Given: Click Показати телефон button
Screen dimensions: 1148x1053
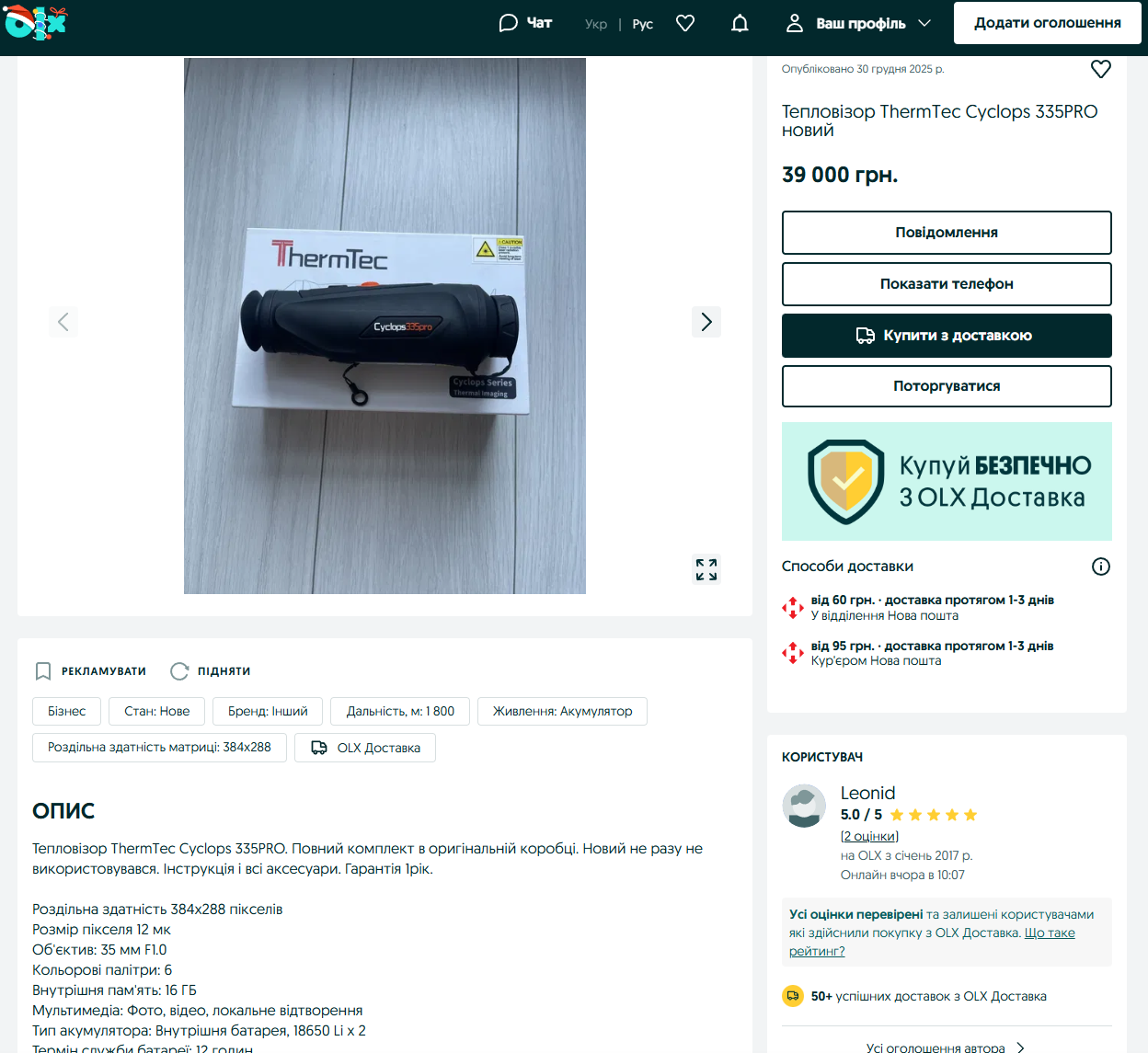Looking at the screenshot, I should (947, 284).
